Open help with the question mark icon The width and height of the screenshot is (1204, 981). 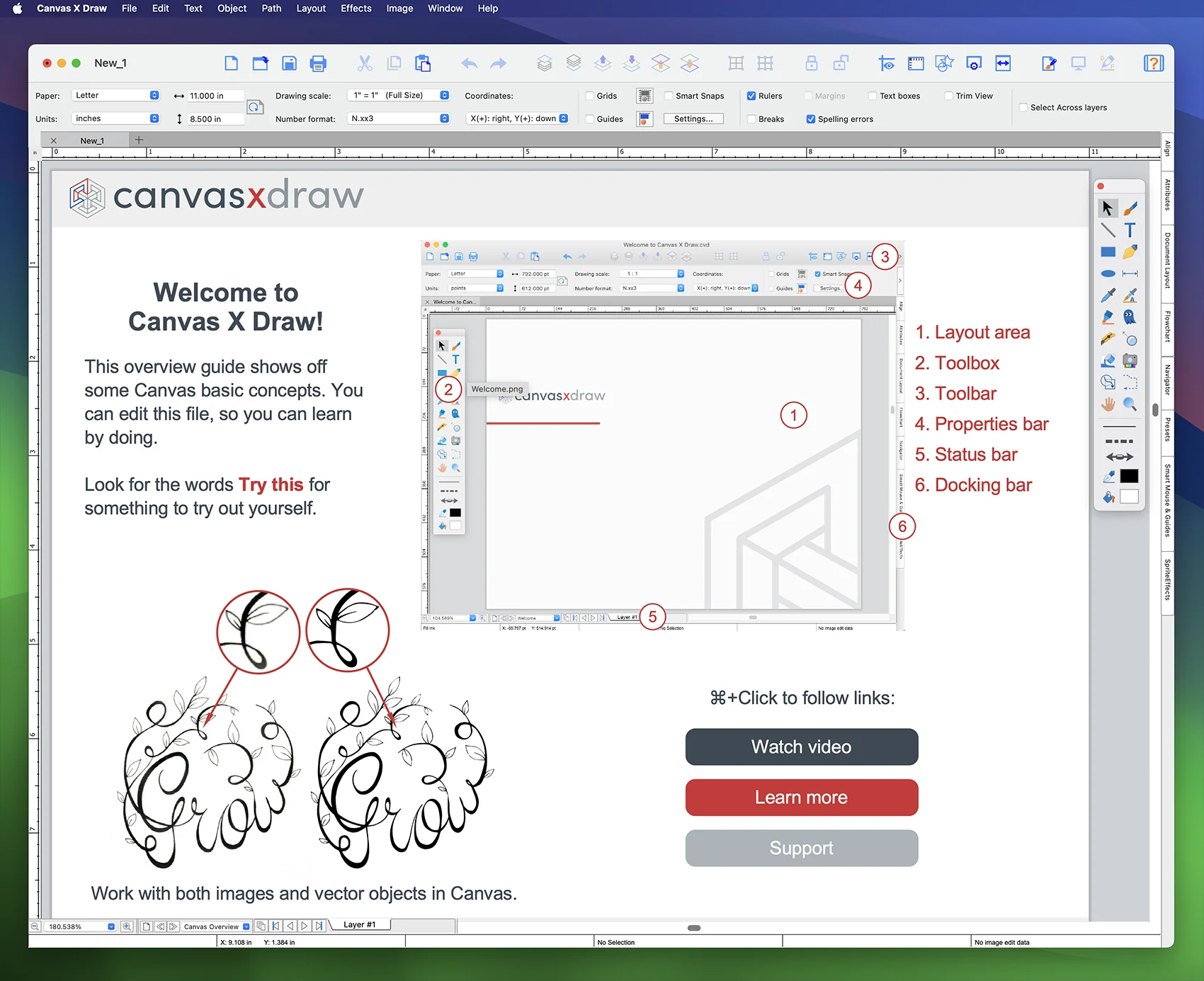1154,63
